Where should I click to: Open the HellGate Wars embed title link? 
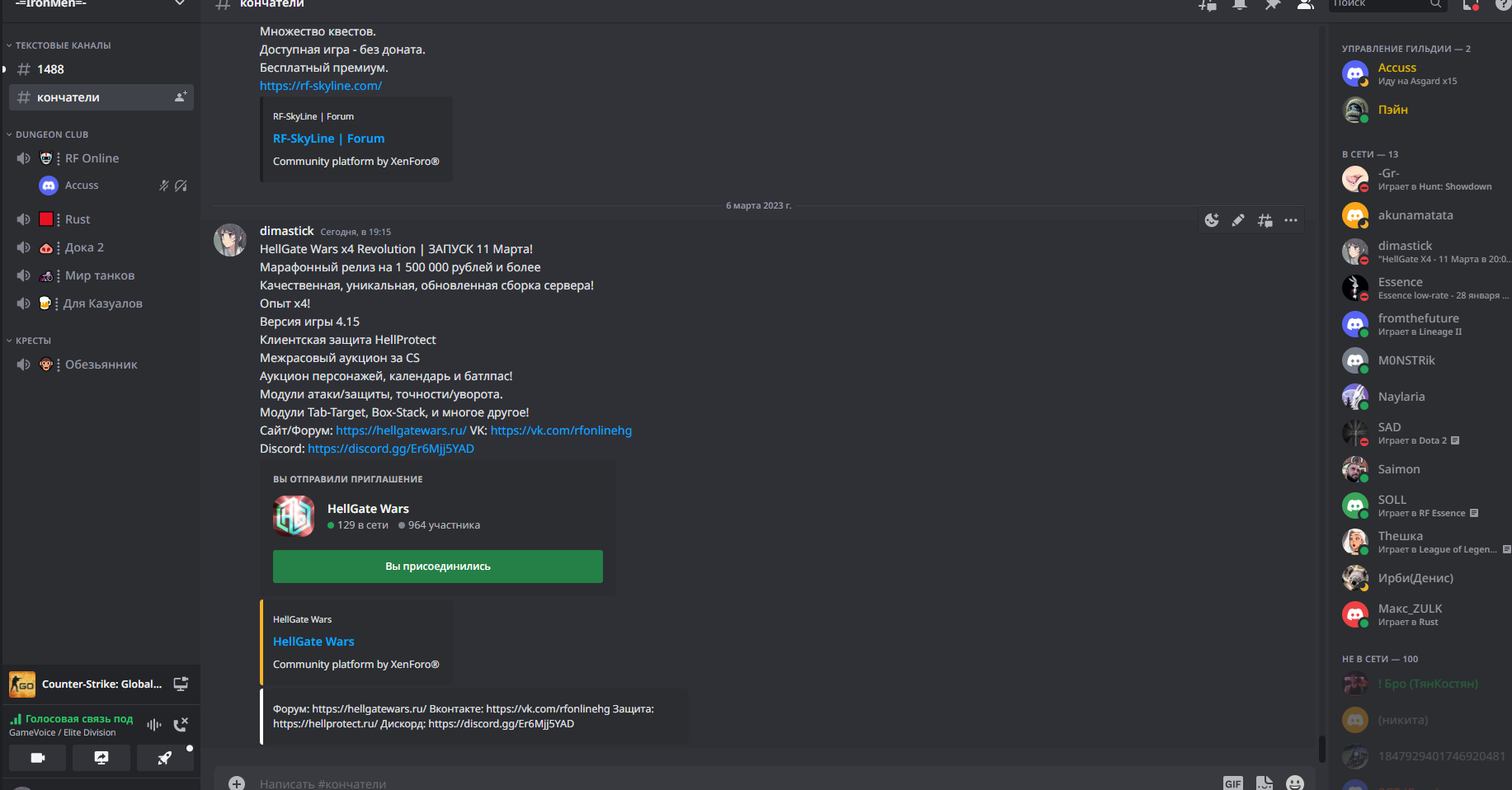(313, 642)
